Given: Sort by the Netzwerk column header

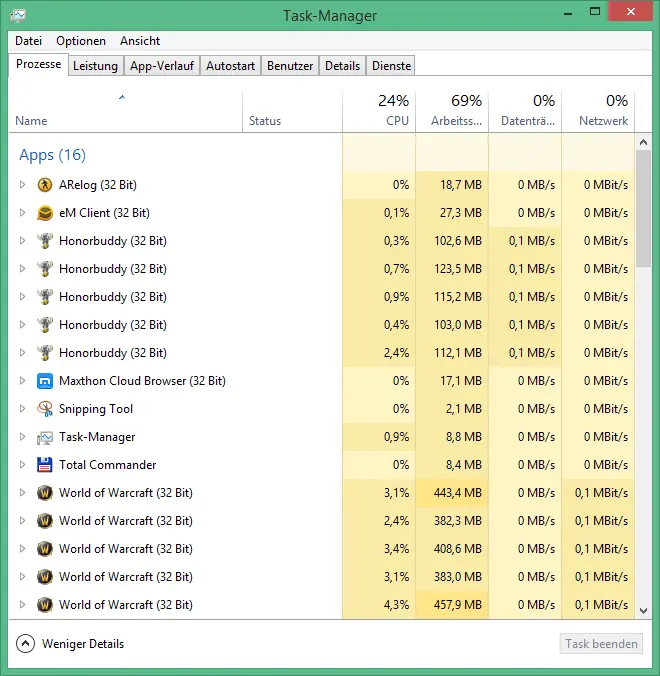Looking at the screenshot, I should tap(598, 111).
